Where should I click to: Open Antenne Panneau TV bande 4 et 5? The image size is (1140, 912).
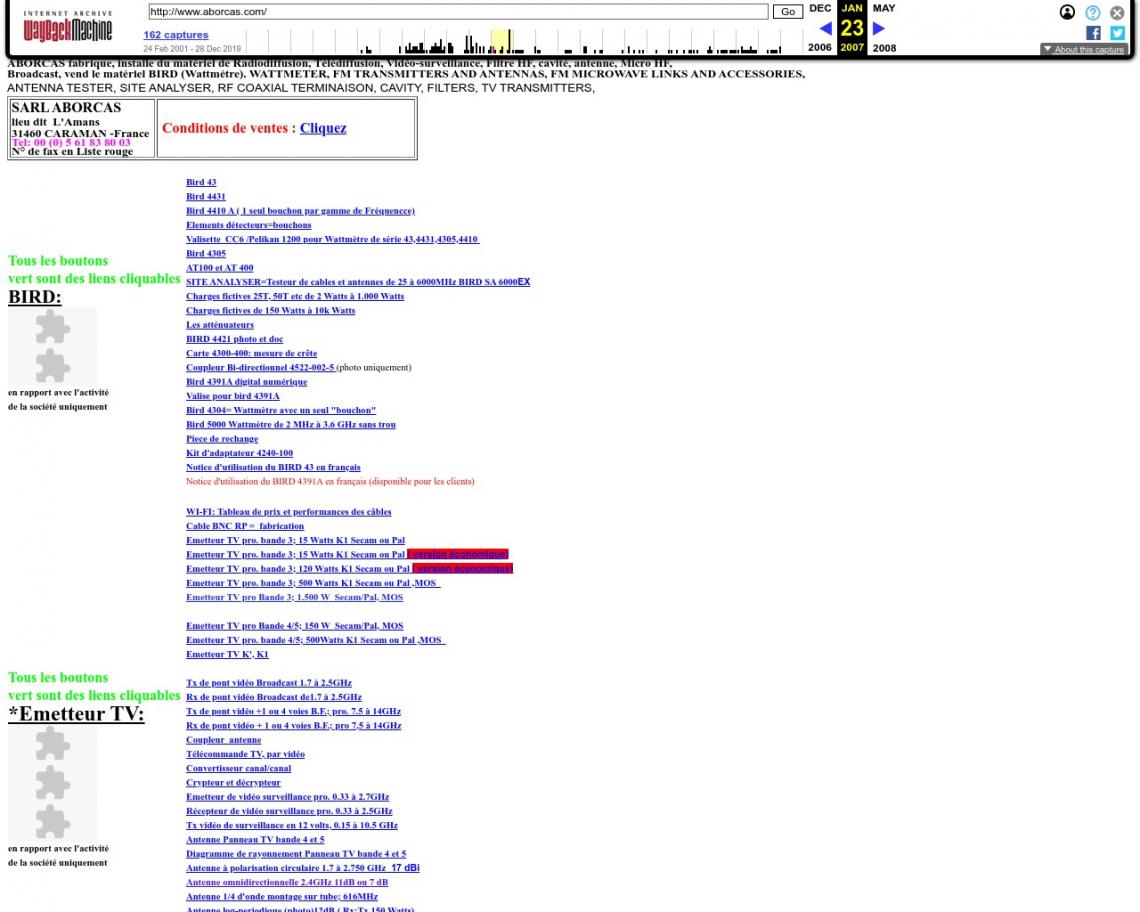point(255,840)
